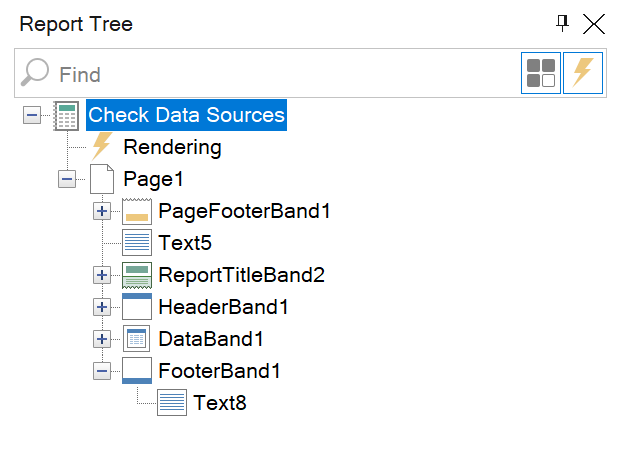Select the Page1 document icon

point(101,179)
